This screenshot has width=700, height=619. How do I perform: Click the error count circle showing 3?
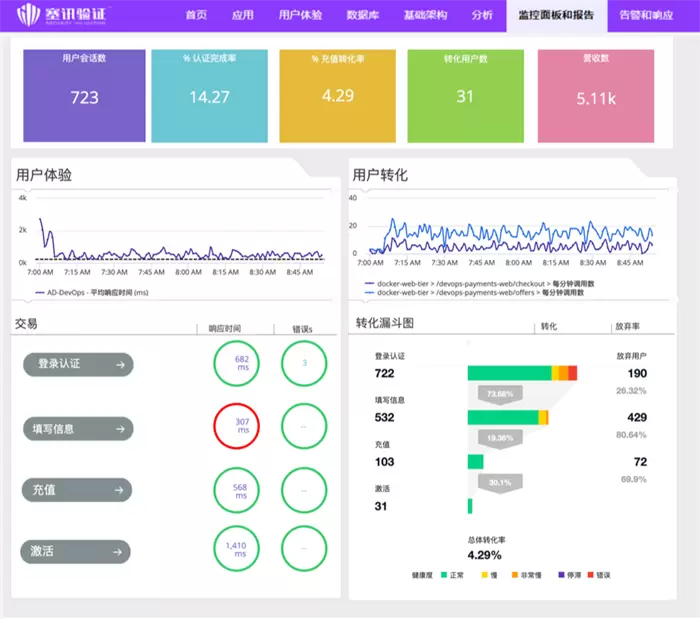tap(304, 364)
